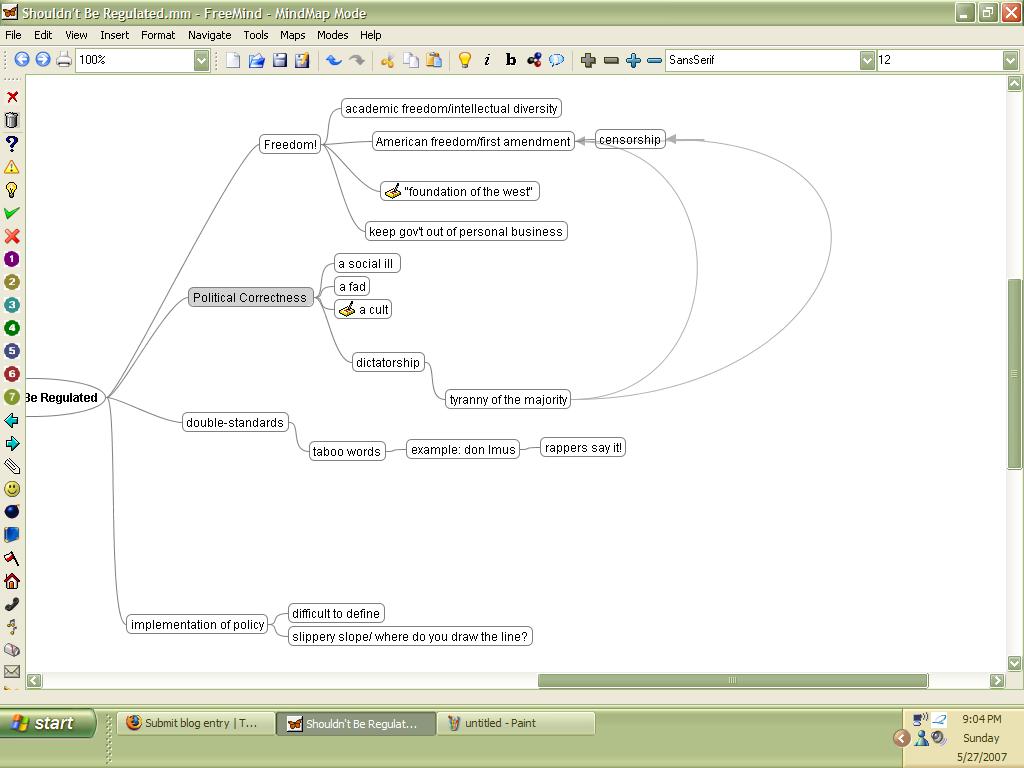The width and height of the screenshot is (1024, 768).
Task: Click the Windows start button
Action: [48, 723]
